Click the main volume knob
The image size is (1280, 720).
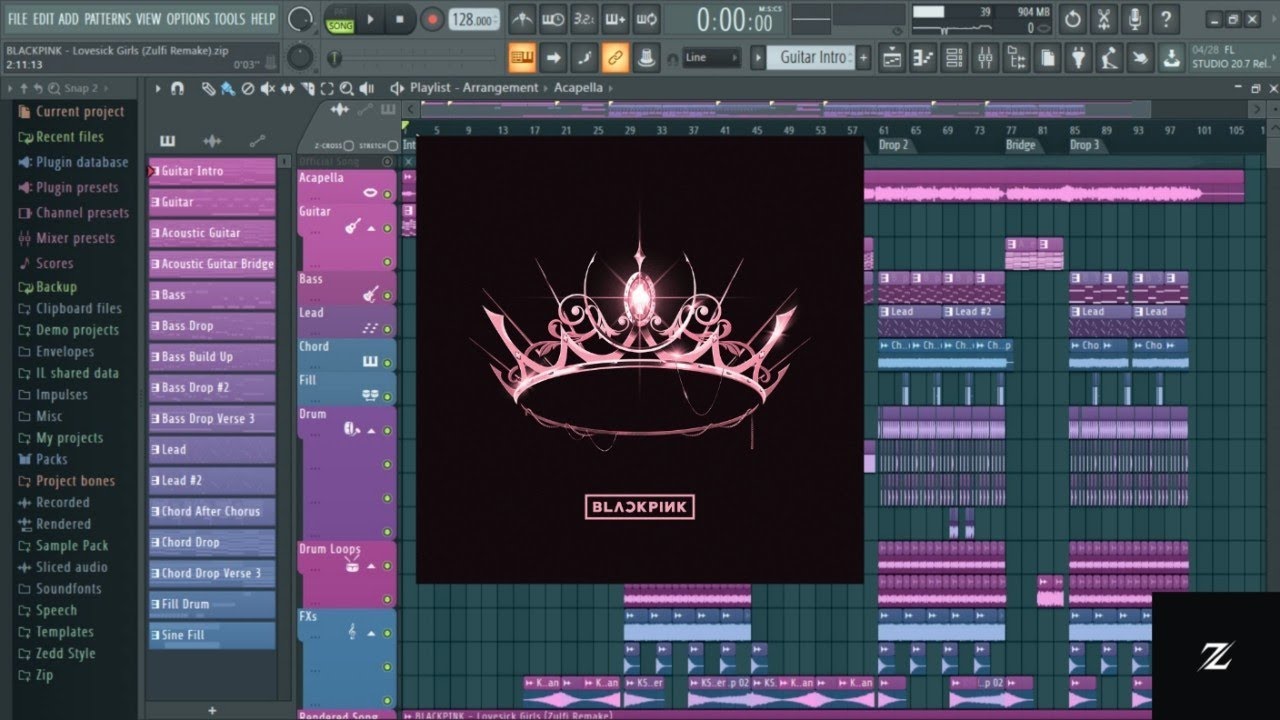[x=299, y=19]
